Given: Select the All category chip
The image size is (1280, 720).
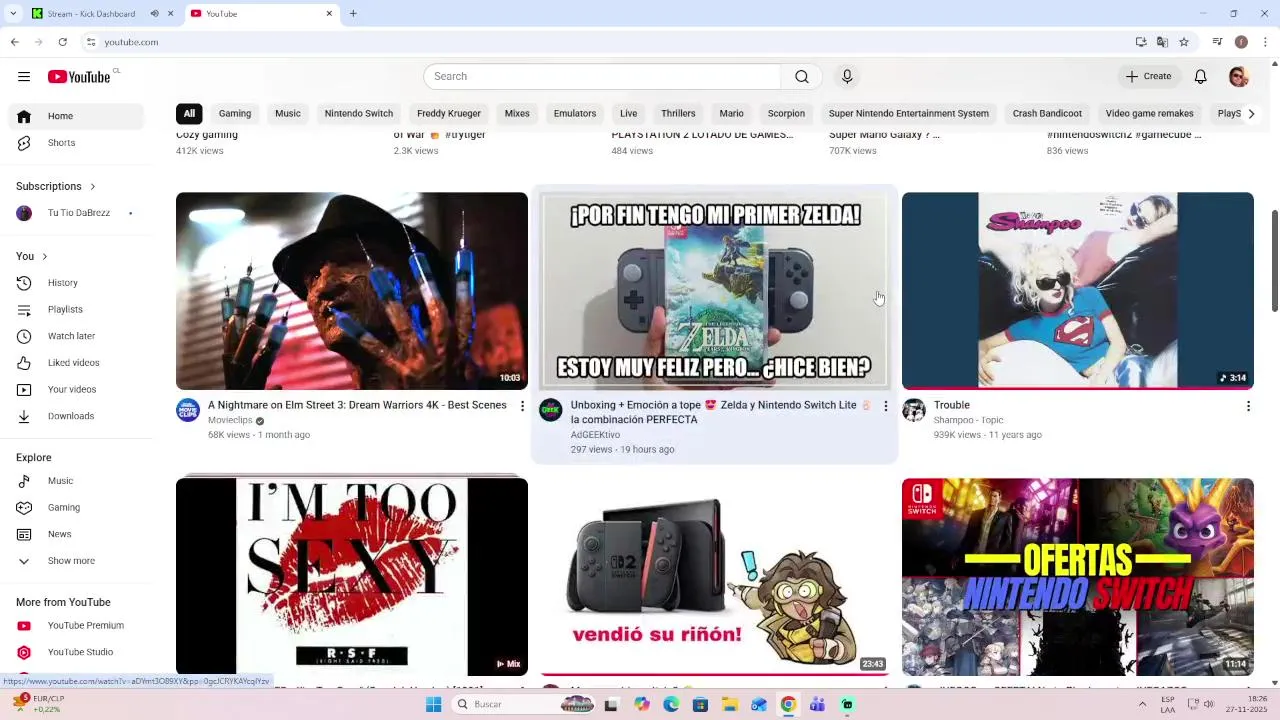Looking at the screenshot, I should coord(189,114).
